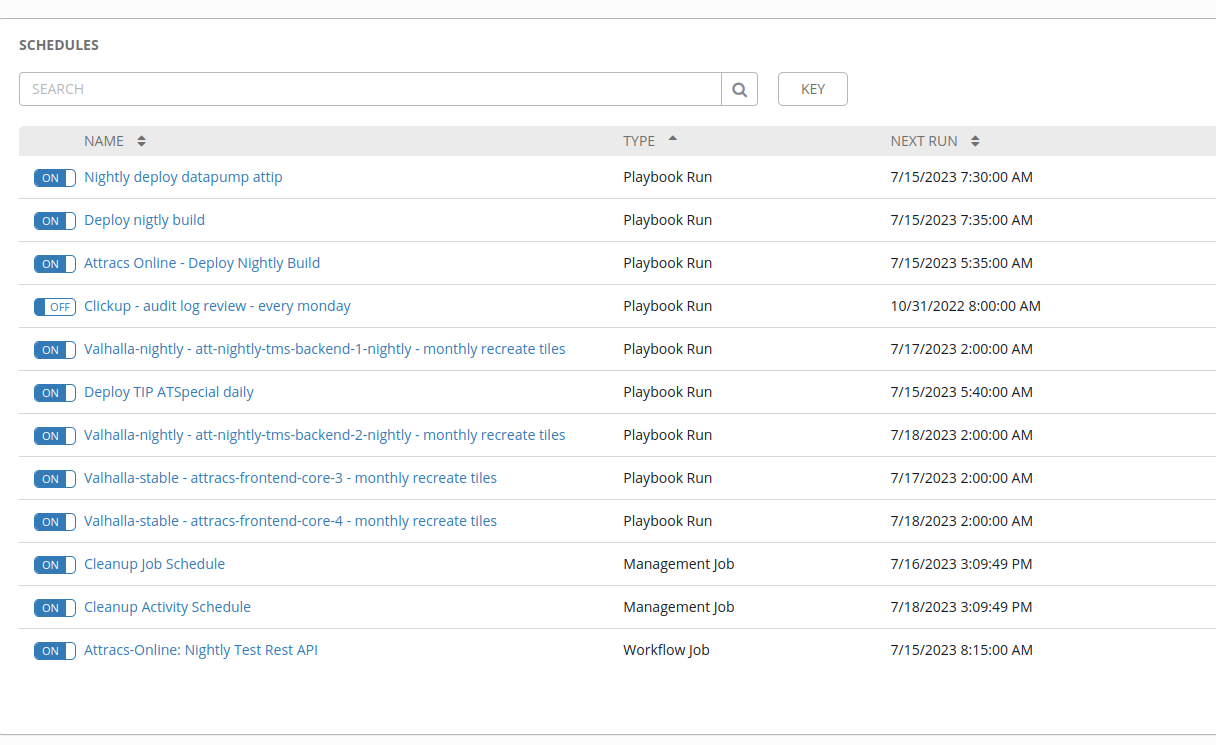Sort schedules by the Name column arrows

[x=141, y=141]
